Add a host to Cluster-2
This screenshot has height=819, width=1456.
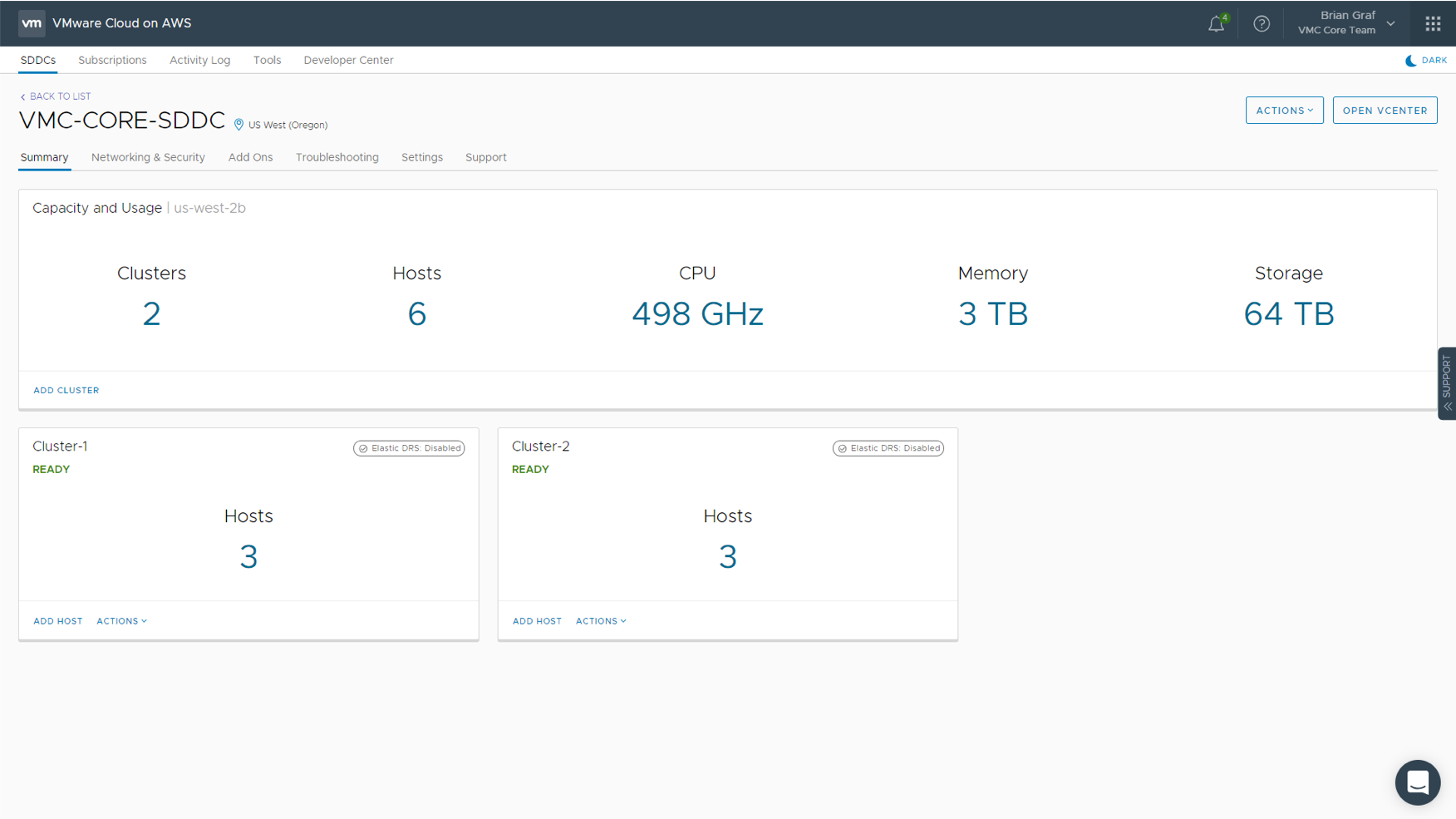tap(537, 621)
